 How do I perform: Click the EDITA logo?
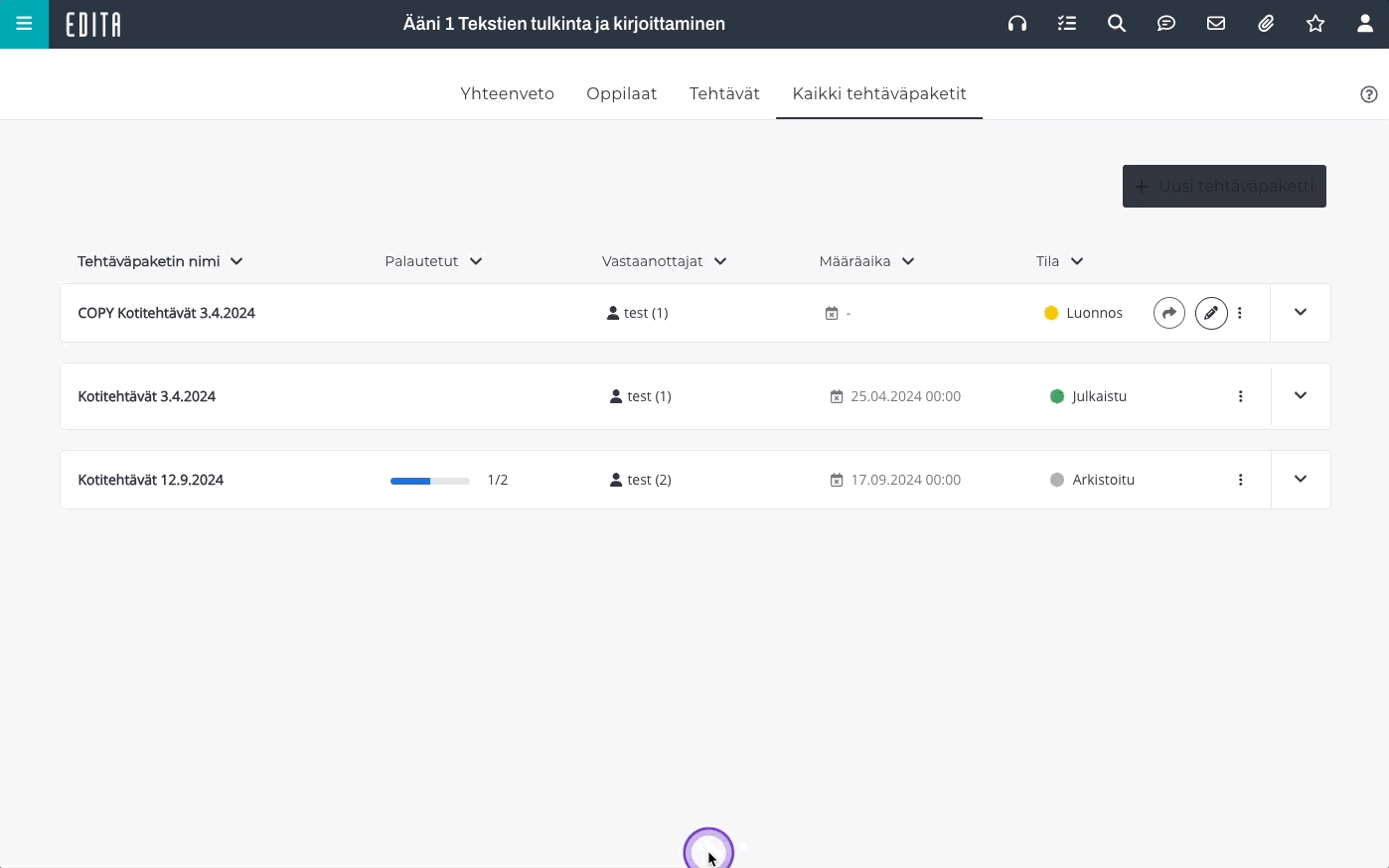click(93, 24)
